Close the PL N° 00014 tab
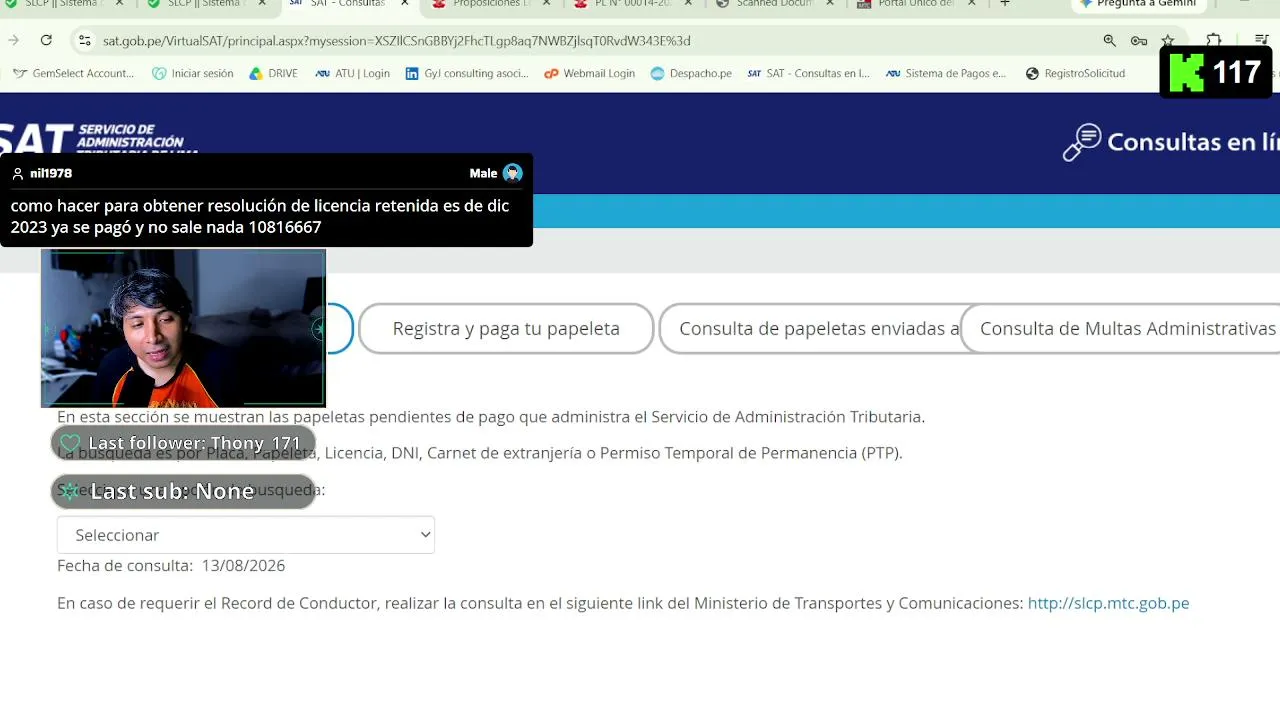Screen dimensions: 1280x720 689,3
